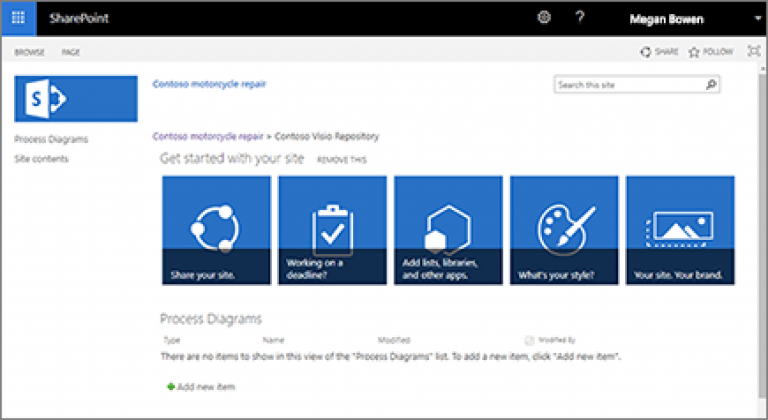Click the Share sync icon

tap(646, 51)
